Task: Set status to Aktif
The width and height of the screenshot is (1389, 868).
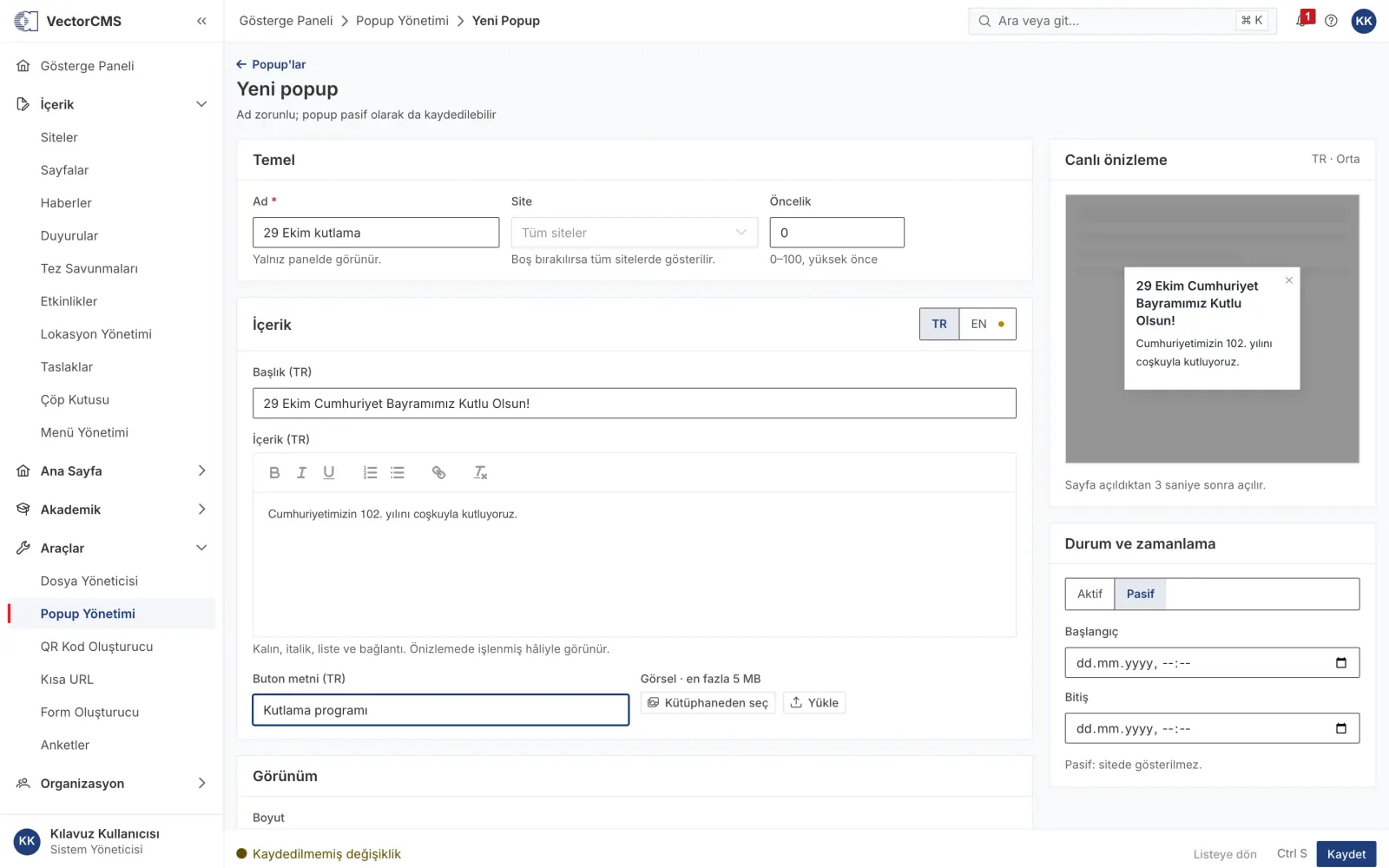Action: tap(1089, 594)
